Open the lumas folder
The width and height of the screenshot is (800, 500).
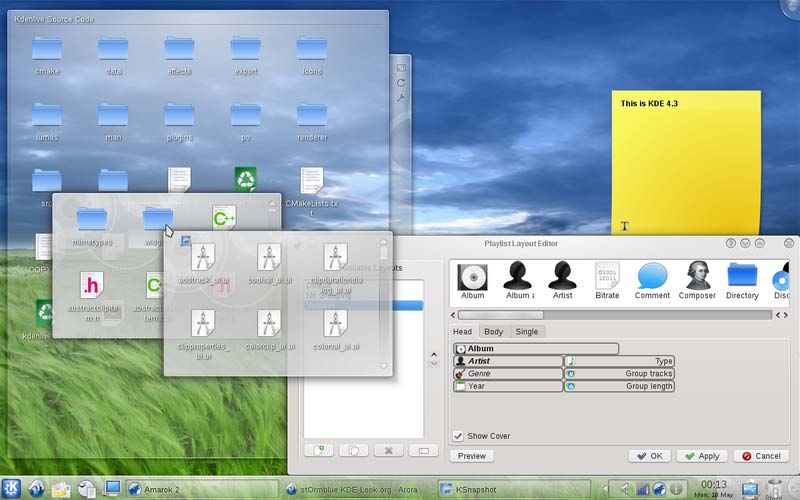[x=47, y=115]
